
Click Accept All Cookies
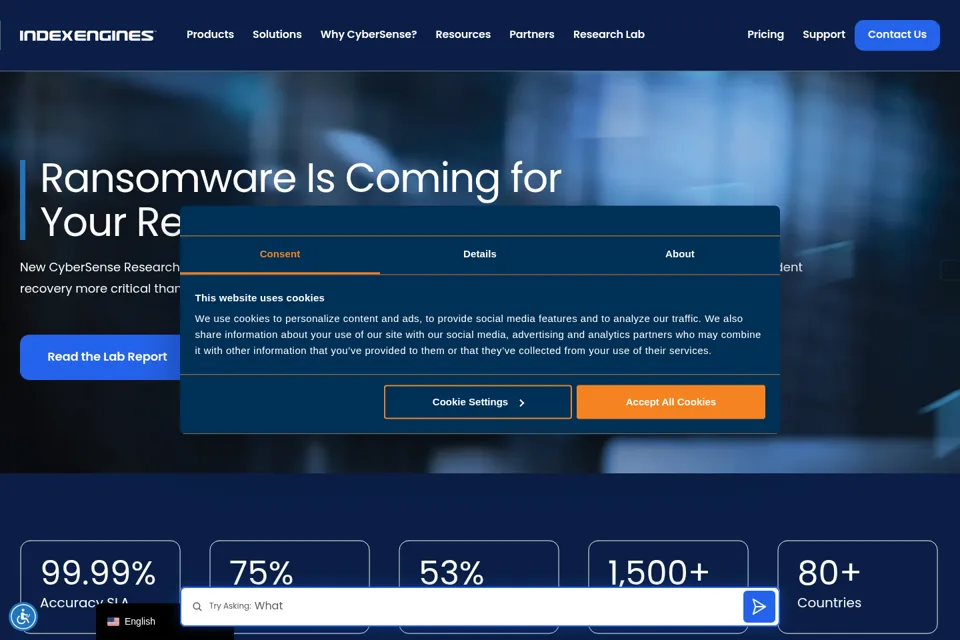(670, 402)
